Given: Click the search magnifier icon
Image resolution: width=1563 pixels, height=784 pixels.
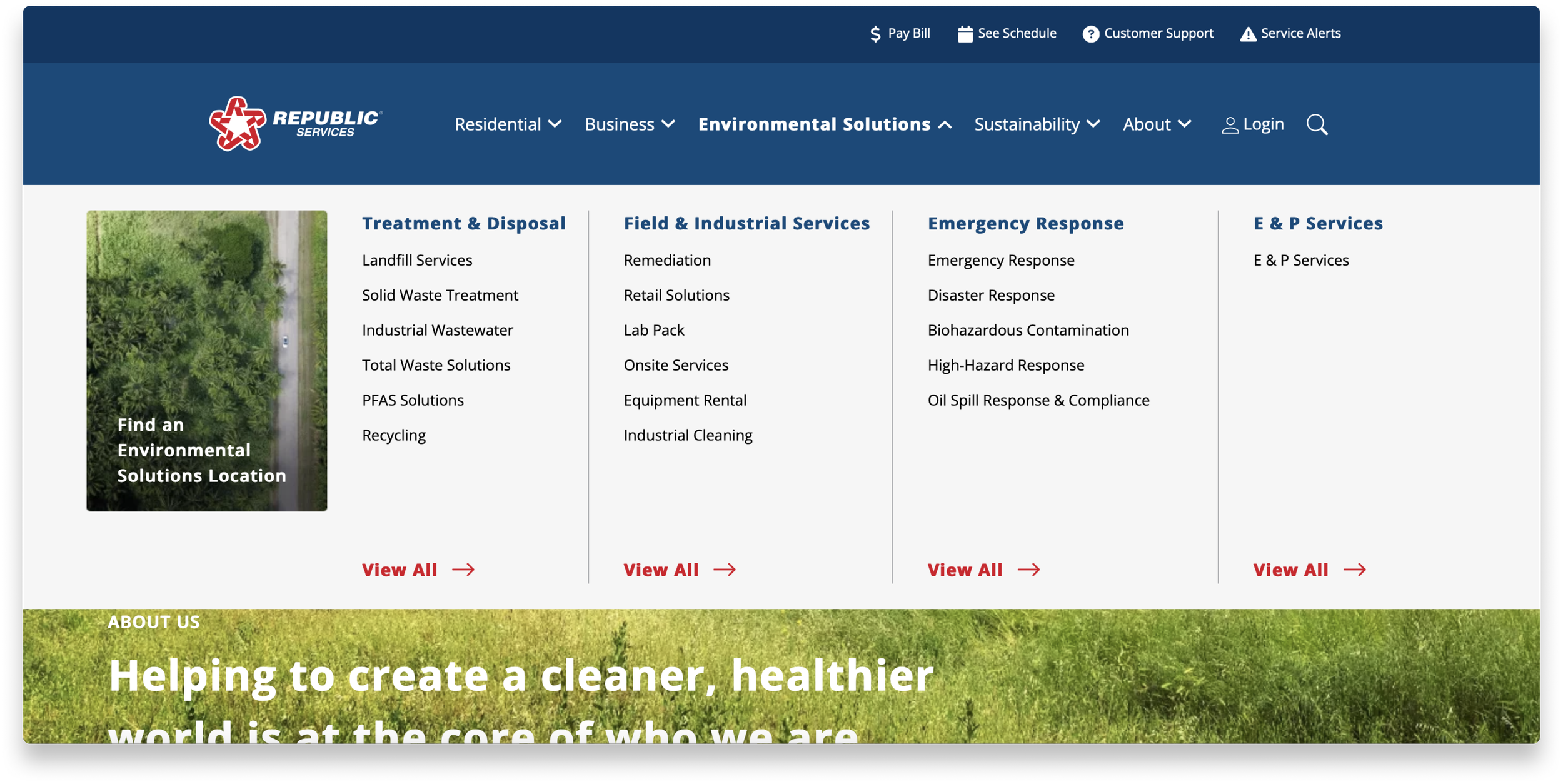Looking at the screenshot, I should 1317,124.
